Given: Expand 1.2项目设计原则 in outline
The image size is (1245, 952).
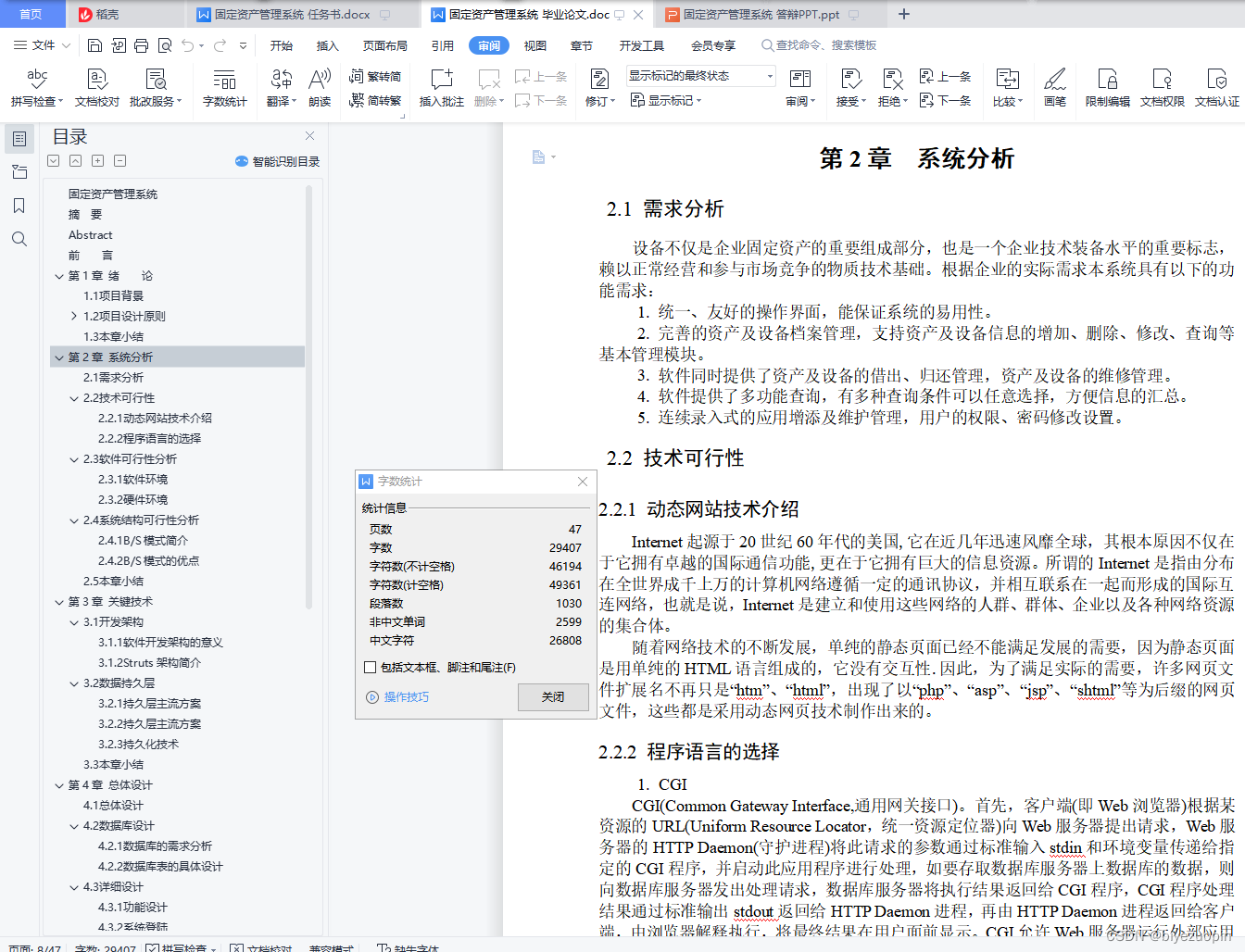Looking at the screenshot, I should click(x=74, y=317).
